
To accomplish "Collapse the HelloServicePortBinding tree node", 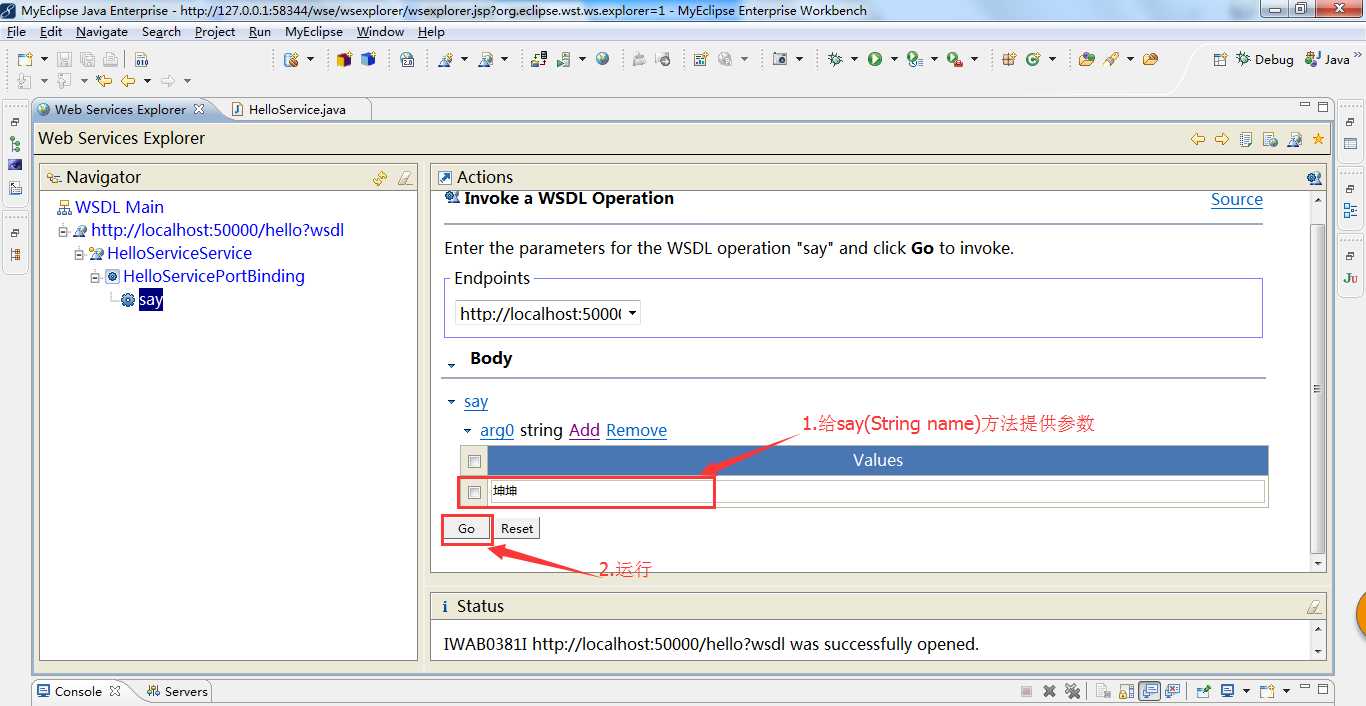I will point(95,277).
